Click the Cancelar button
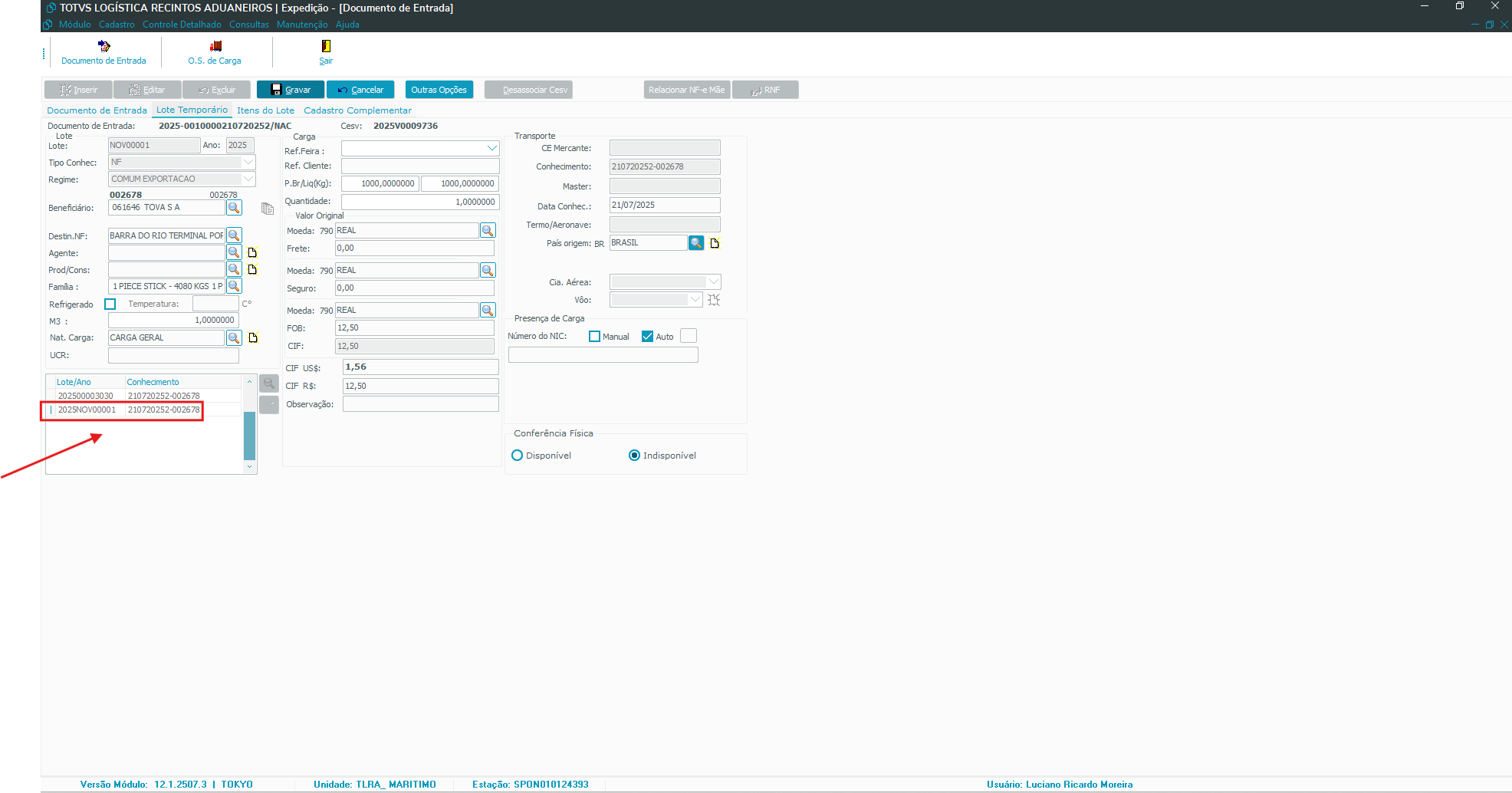The height and width of the screenshot is (793, 1512). pos(360,90)
